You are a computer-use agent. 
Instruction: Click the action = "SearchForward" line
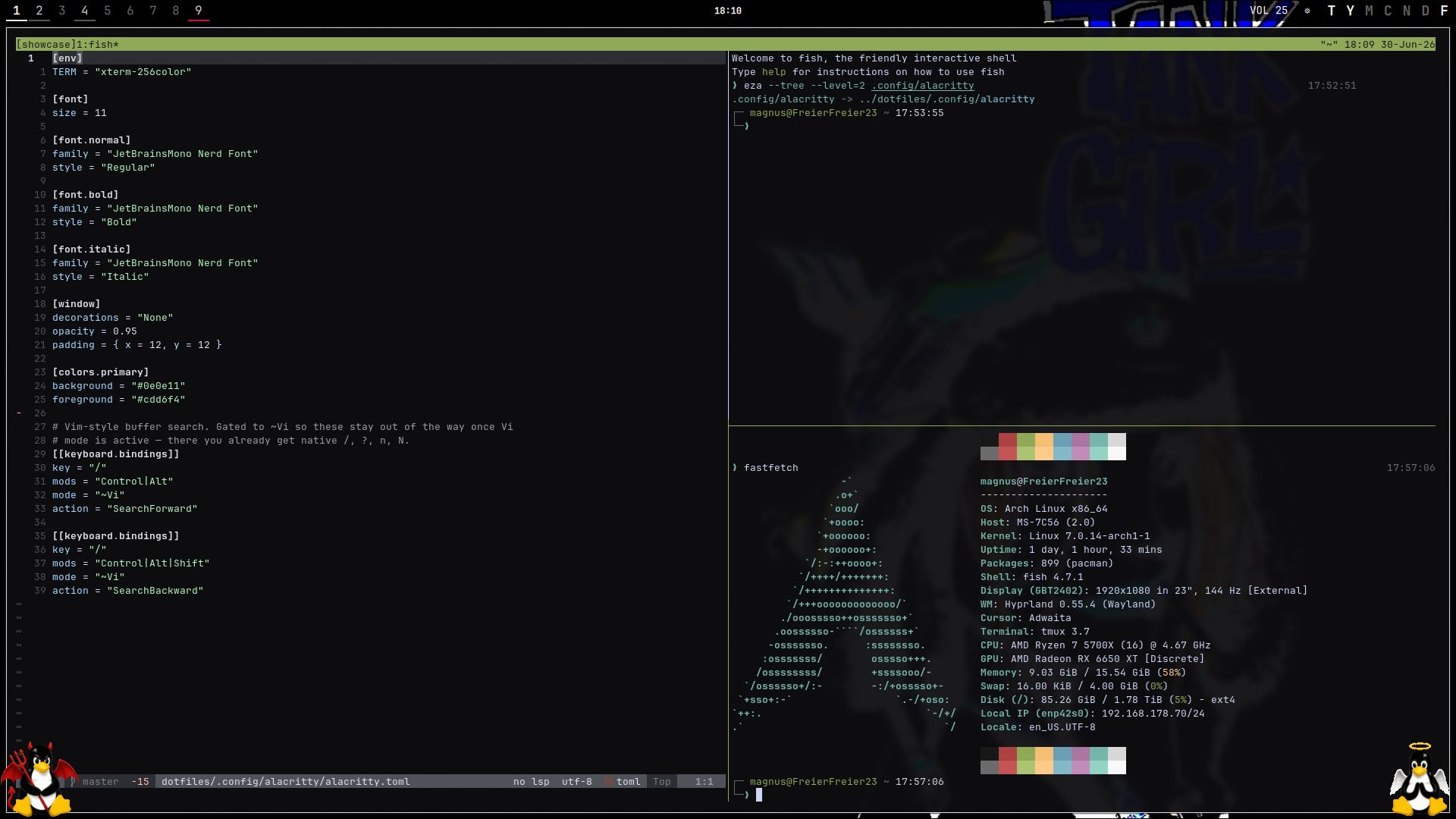125,509
